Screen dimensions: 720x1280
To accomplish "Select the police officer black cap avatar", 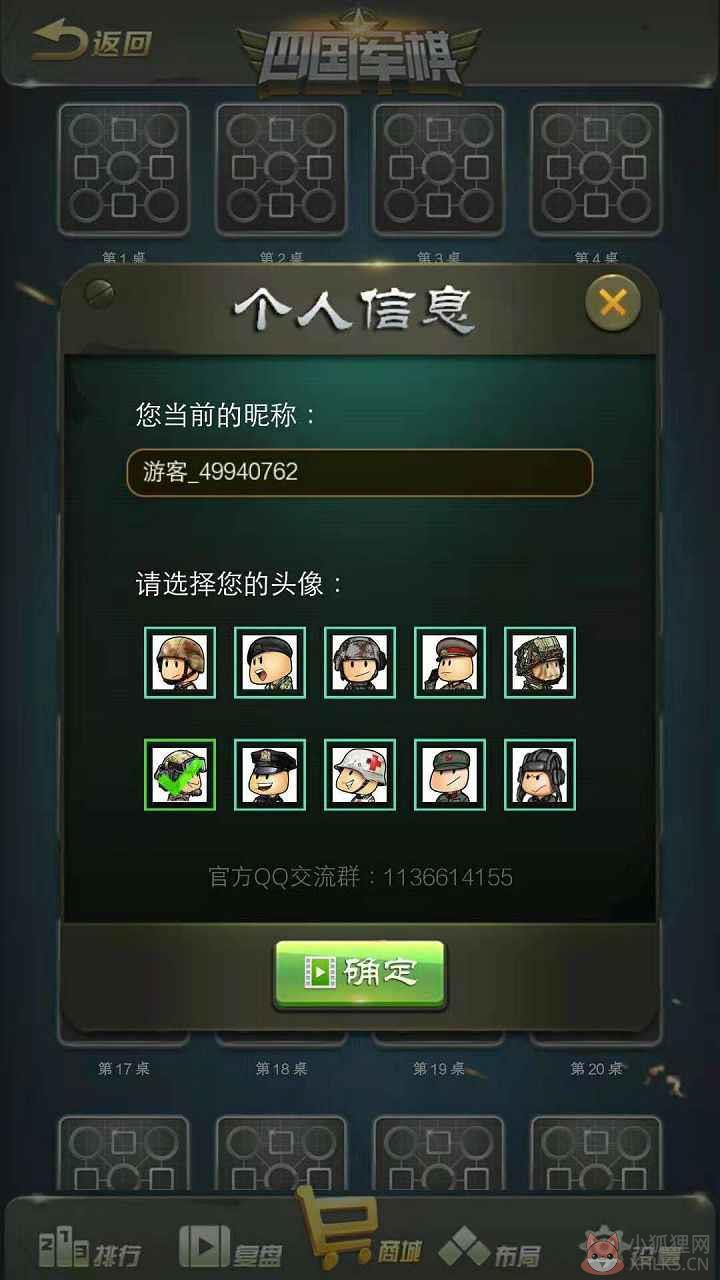I will (270, 774).
